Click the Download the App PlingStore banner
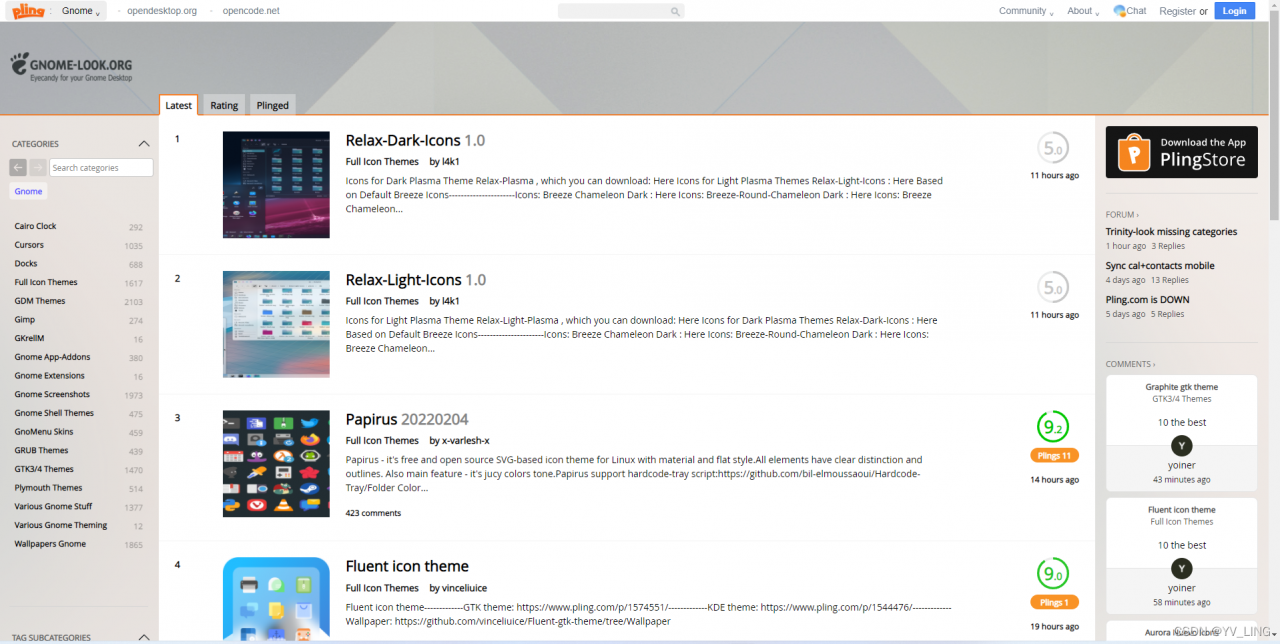This screenshot has height=644, width=1280. pos(1181,152)
